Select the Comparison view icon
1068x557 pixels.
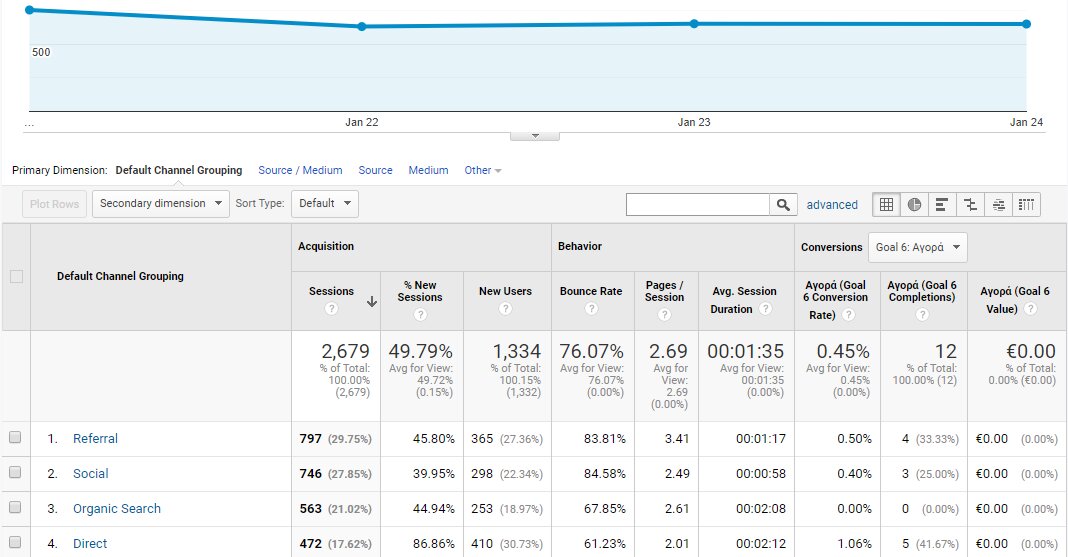[970, 205]
